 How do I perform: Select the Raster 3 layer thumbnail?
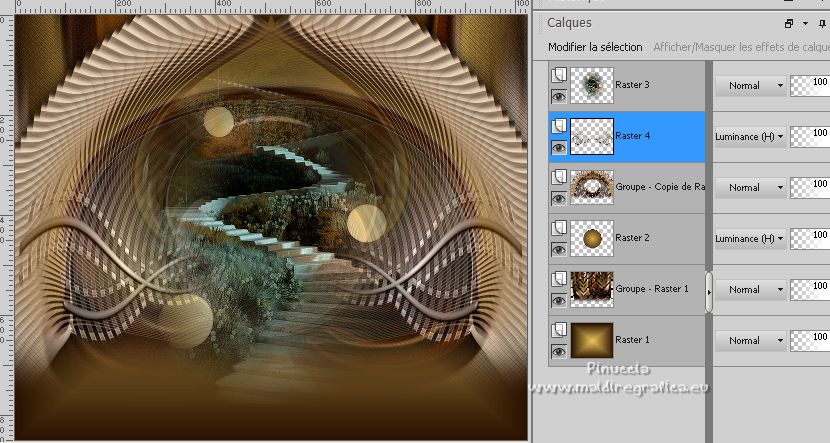[592, 85]
